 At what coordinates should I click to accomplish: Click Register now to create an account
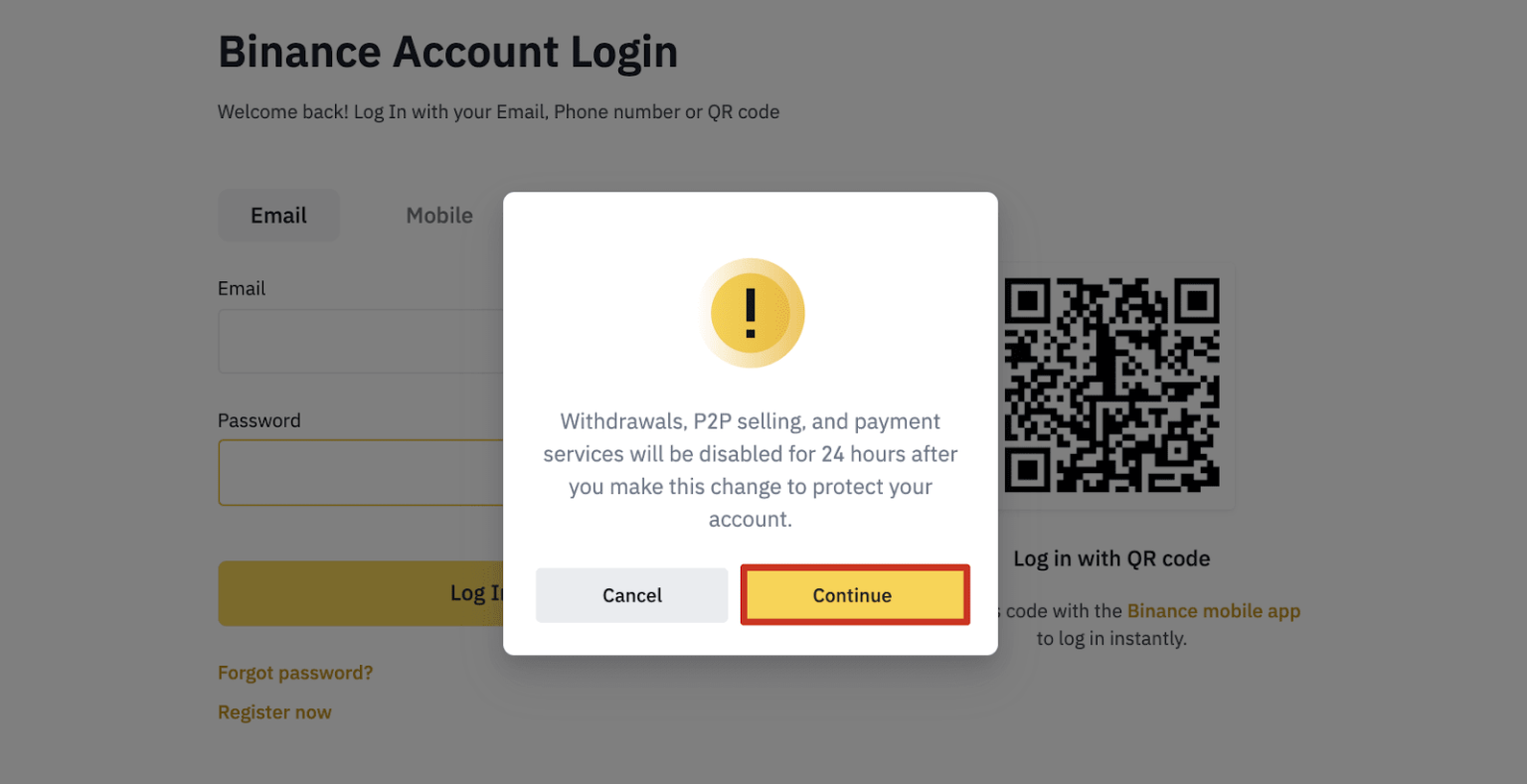click(x=274, y=711)
